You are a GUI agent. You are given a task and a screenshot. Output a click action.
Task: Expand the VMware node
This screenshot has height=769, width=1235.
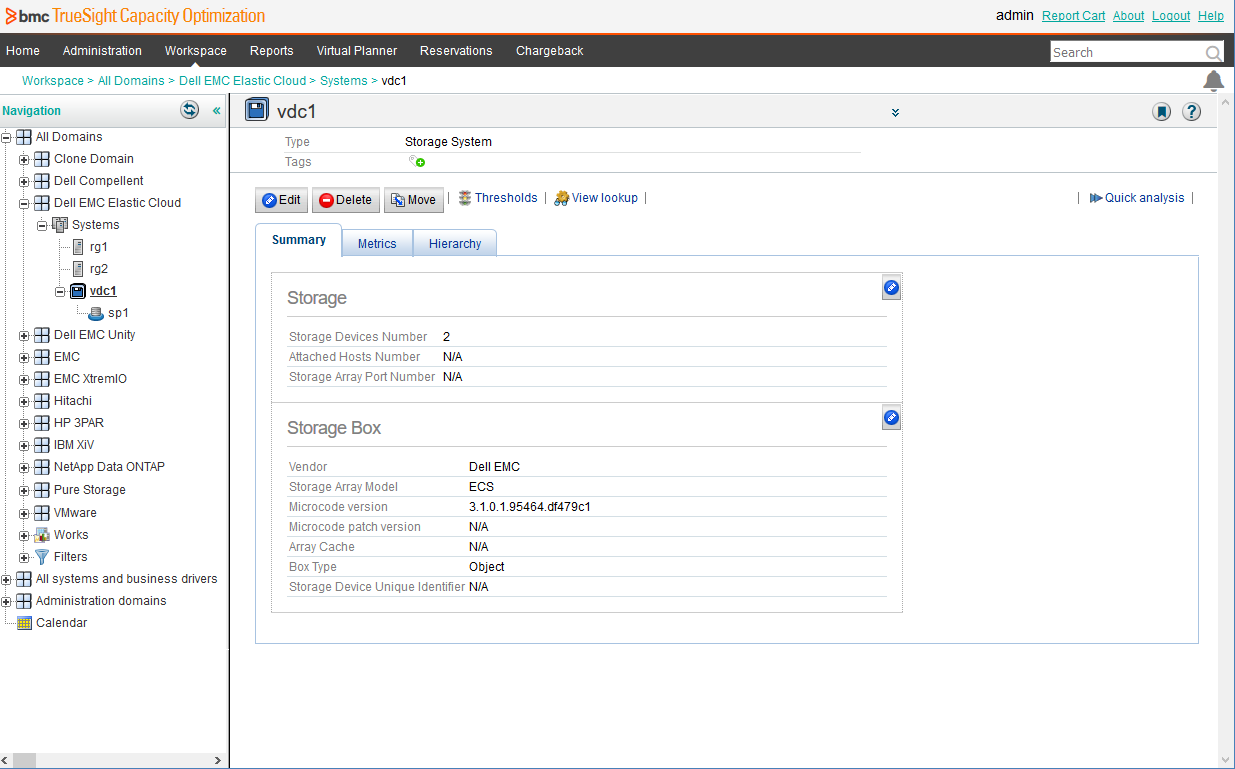pyautogui.click(x=24, y=513)
